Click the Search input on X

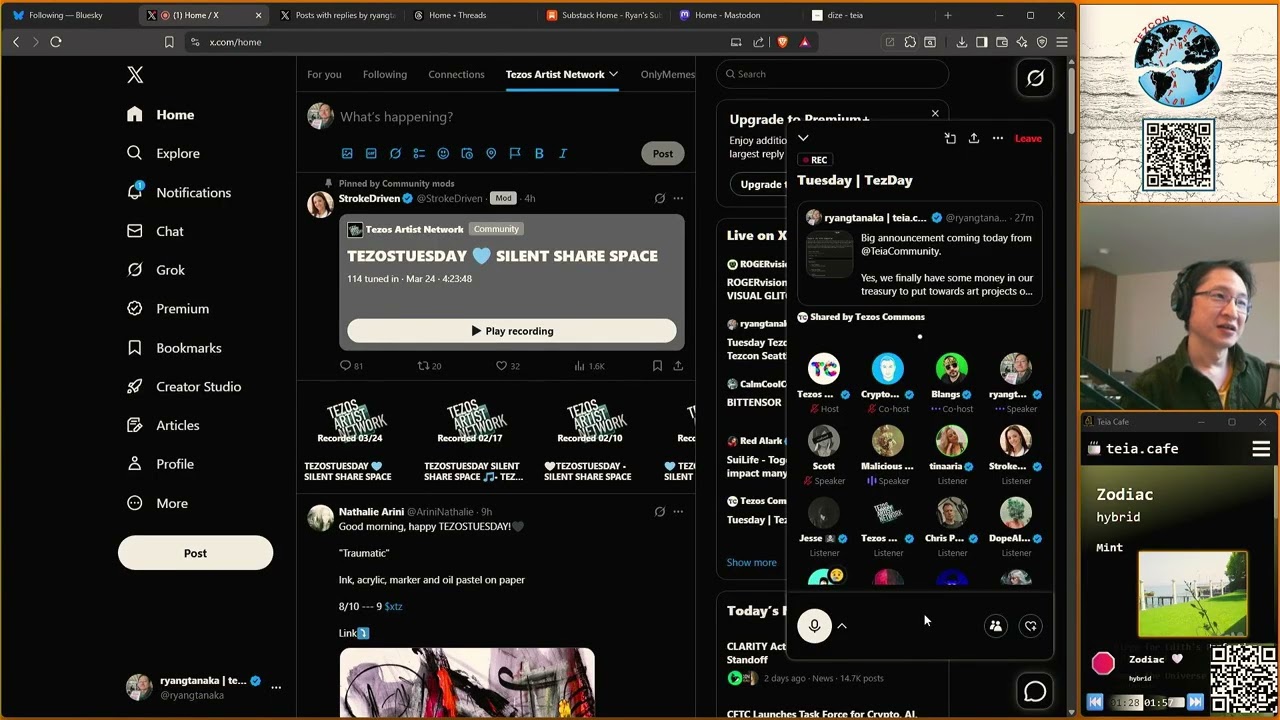pos(833,74)
